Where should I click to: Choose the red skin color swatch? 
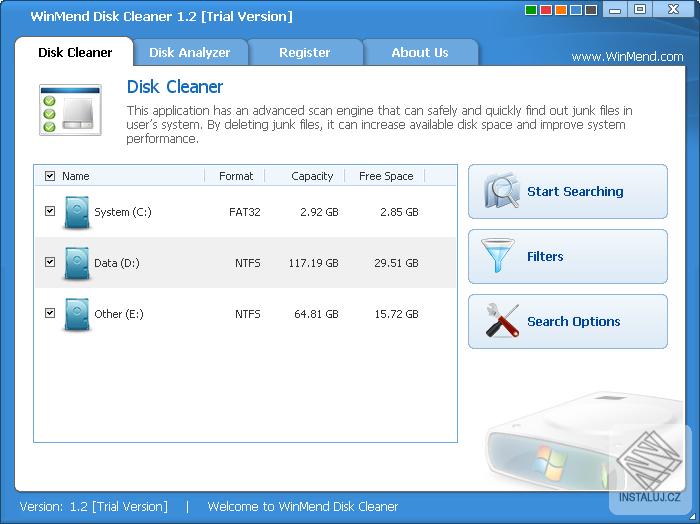pyautogui.click(x=546, y=10)
